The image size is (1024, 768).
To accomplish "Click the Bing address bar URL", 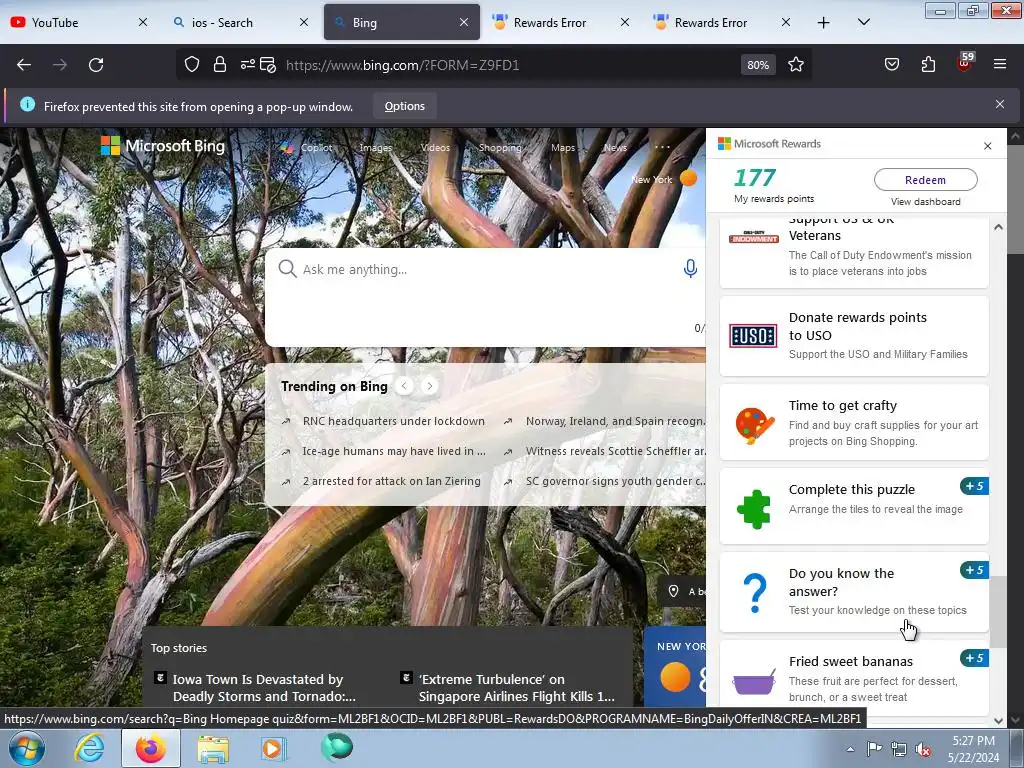I will coord(402,65).
